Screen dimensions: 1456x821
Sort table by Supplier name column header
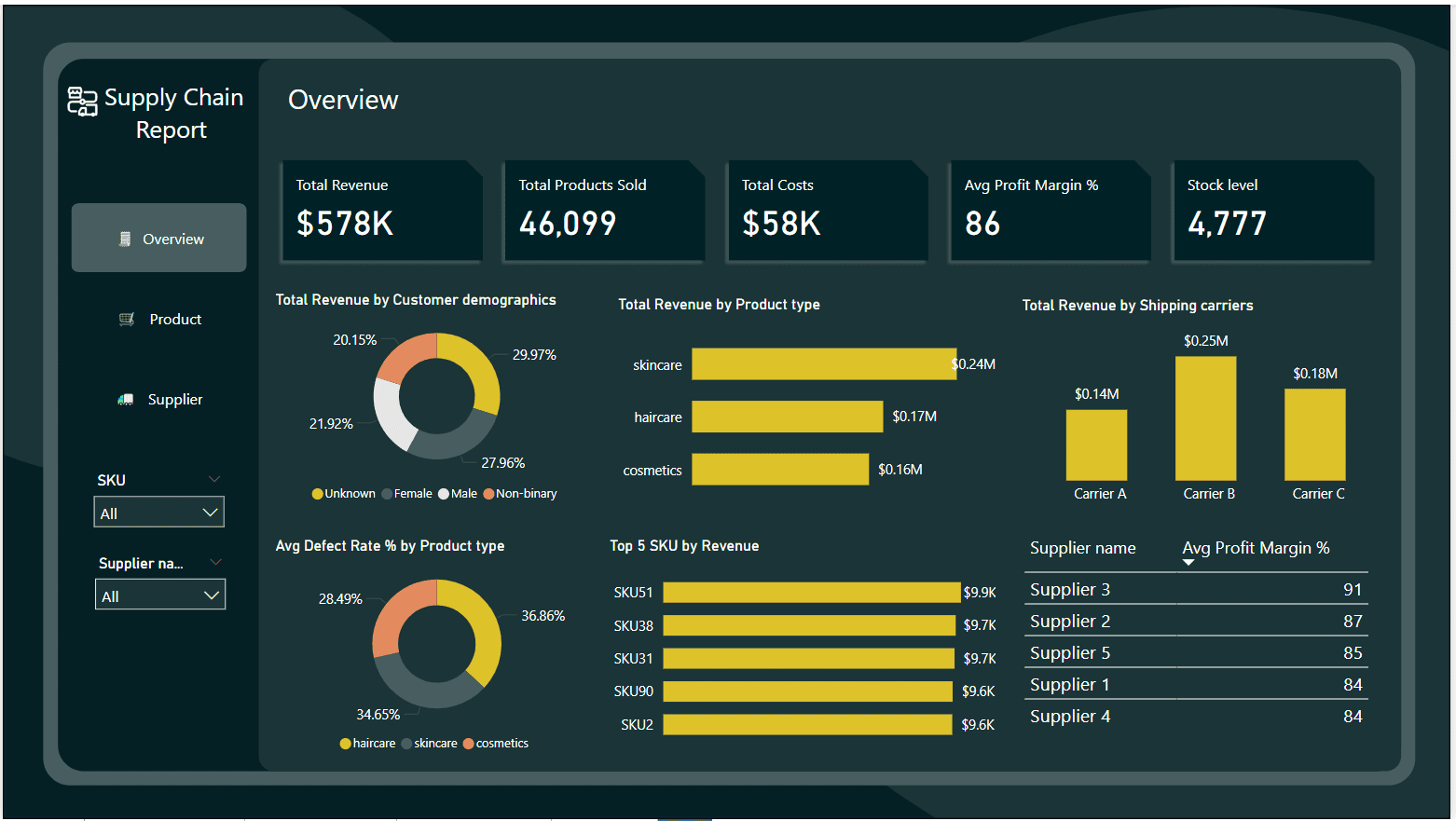tap(1082, 548)
